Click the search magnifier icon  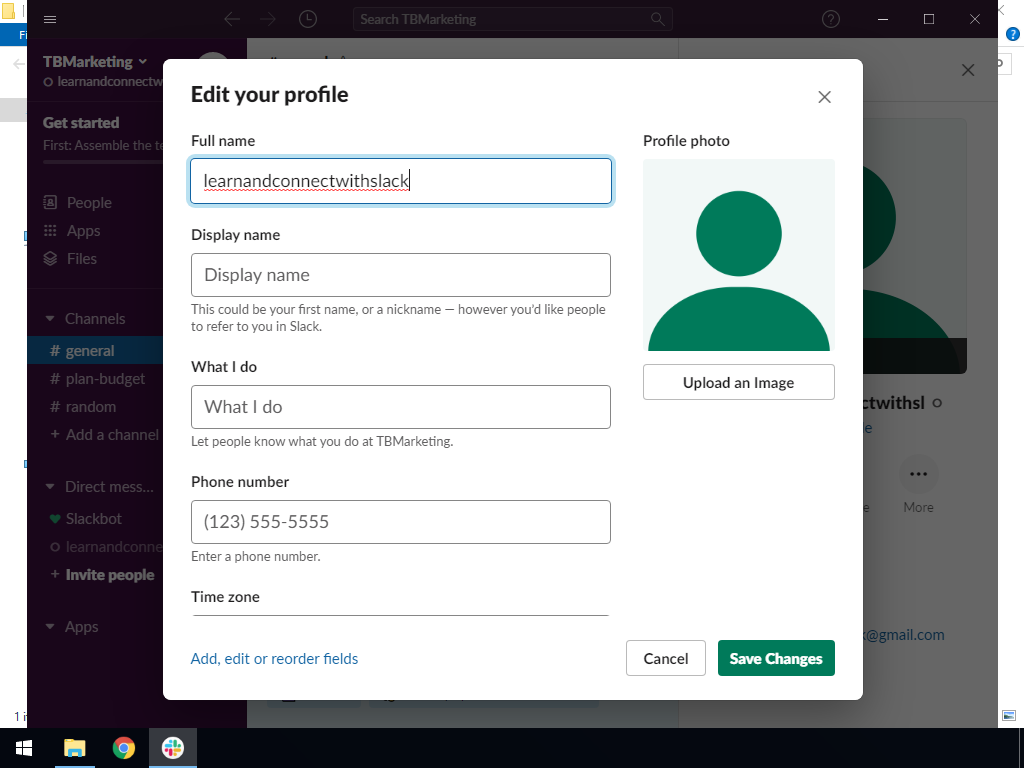point(658,20)
